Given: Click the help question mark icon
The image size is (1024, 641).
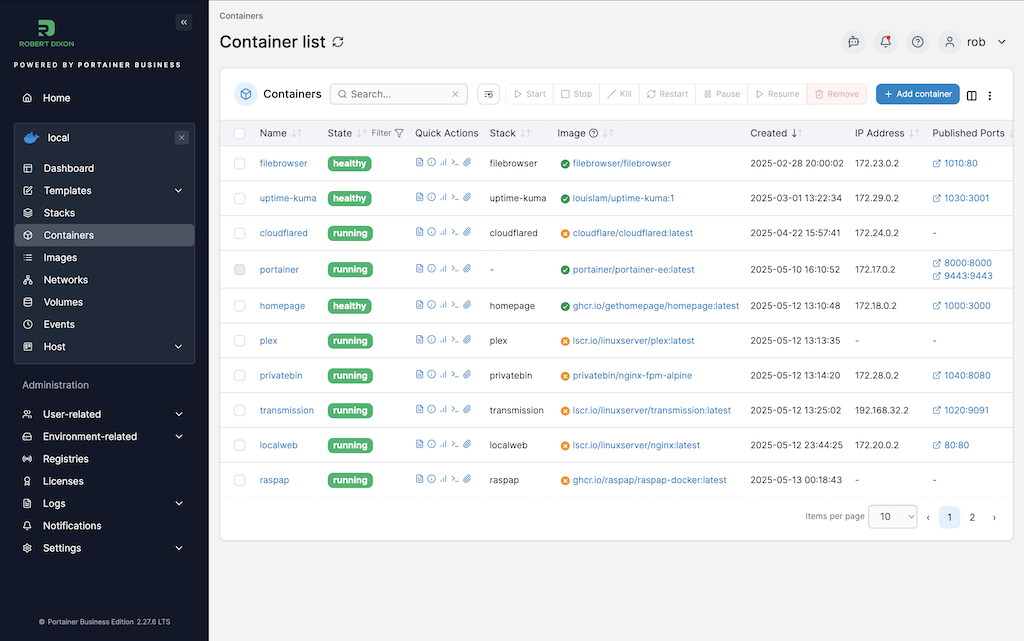Looking at the screenshot, I should pyautogui.click(x=918, y=42).
